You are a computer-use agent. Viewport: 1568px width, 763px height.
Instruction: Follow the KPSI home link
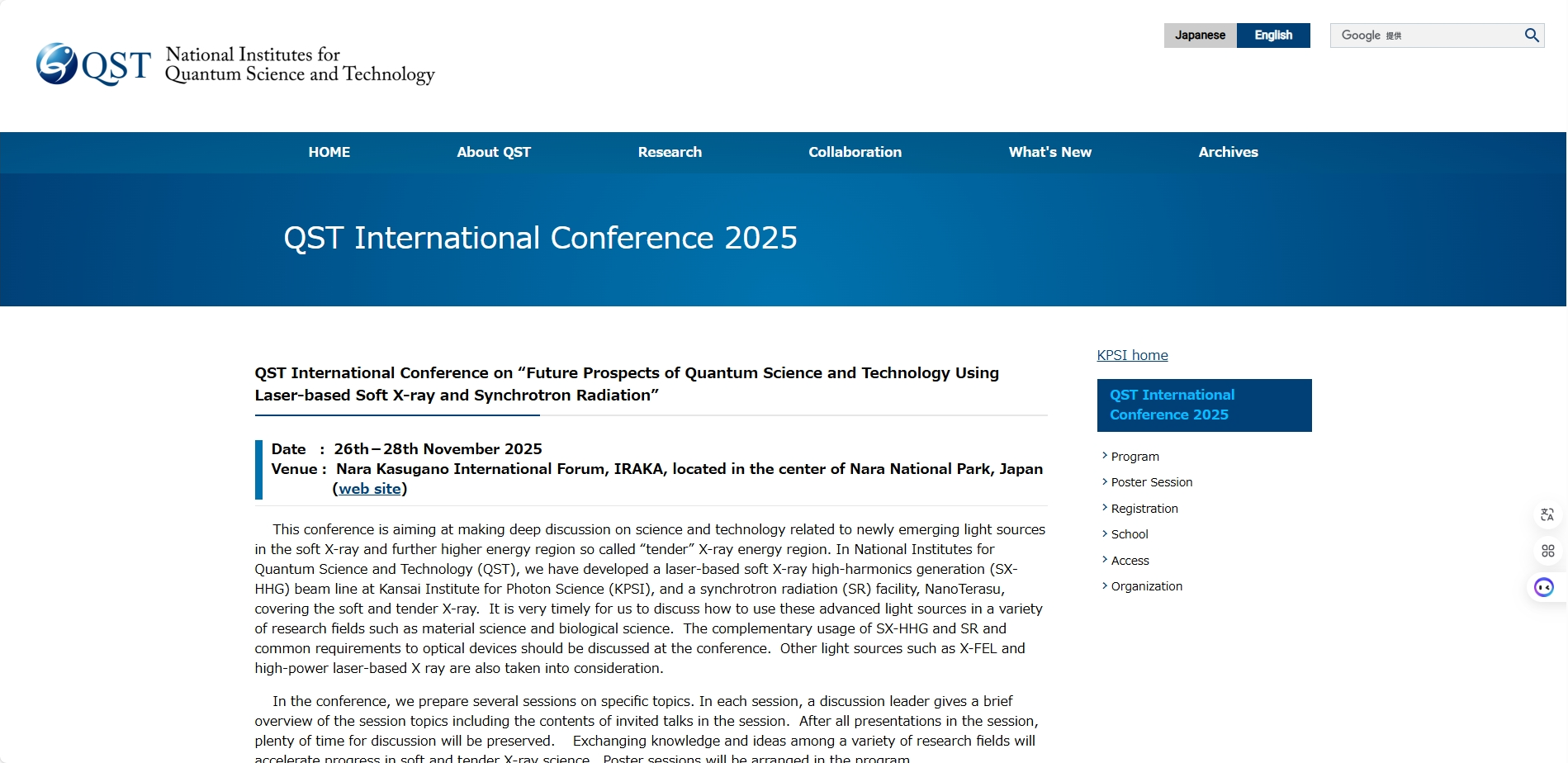click(x=1132, y=355)
